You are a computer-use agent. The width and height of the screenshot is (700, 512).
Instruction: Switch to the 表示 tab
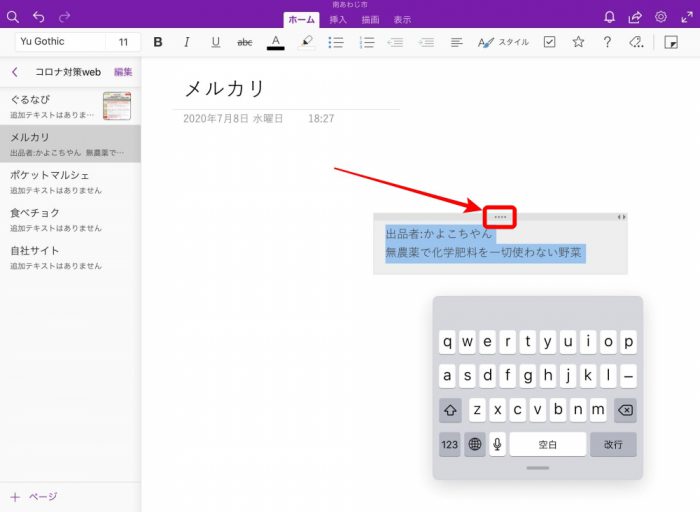(x=402, y=20)
